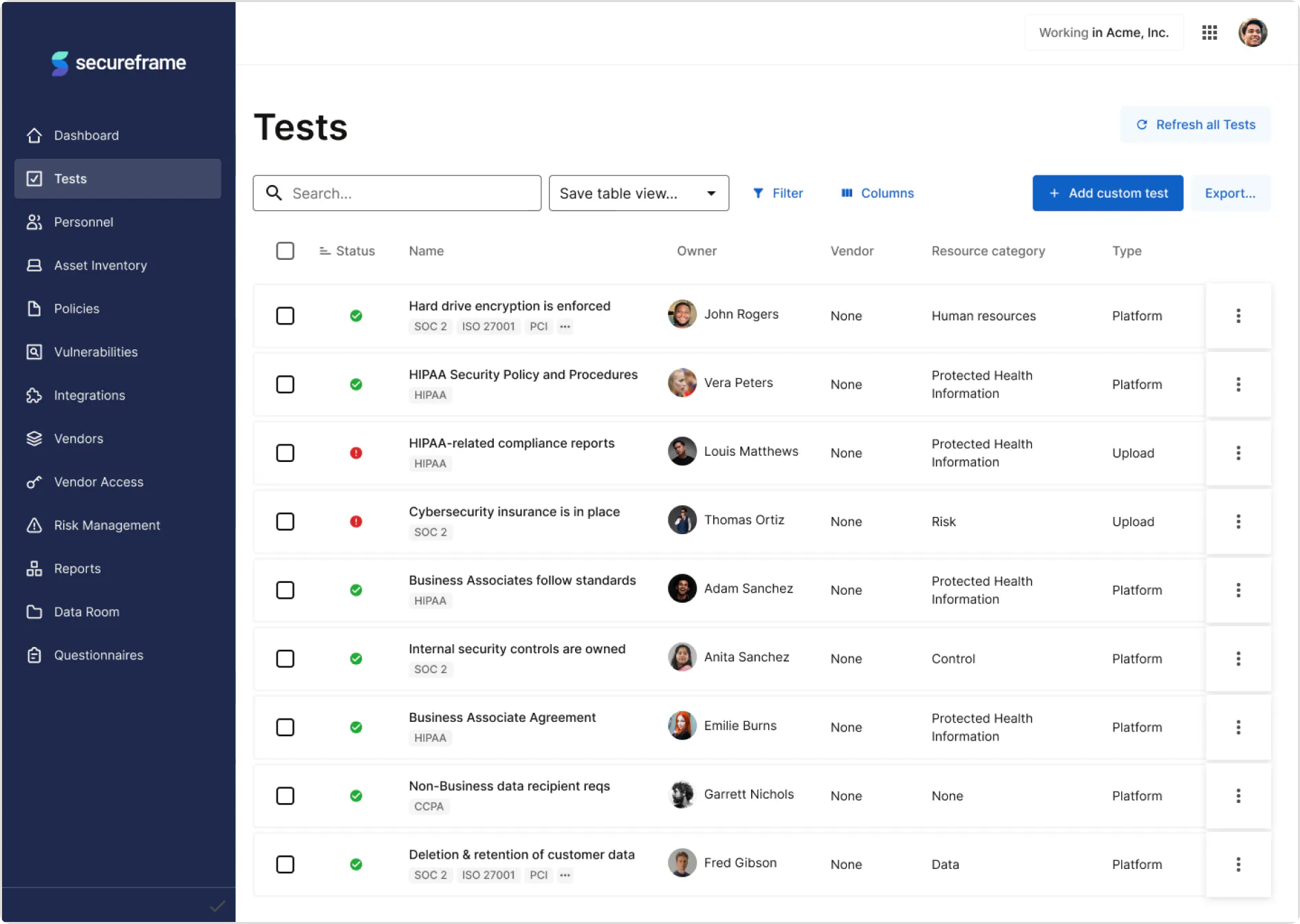Click John Rogers' owner avatar
Viewport: 1300px width, 924px height.
click(x=682, y=314)
